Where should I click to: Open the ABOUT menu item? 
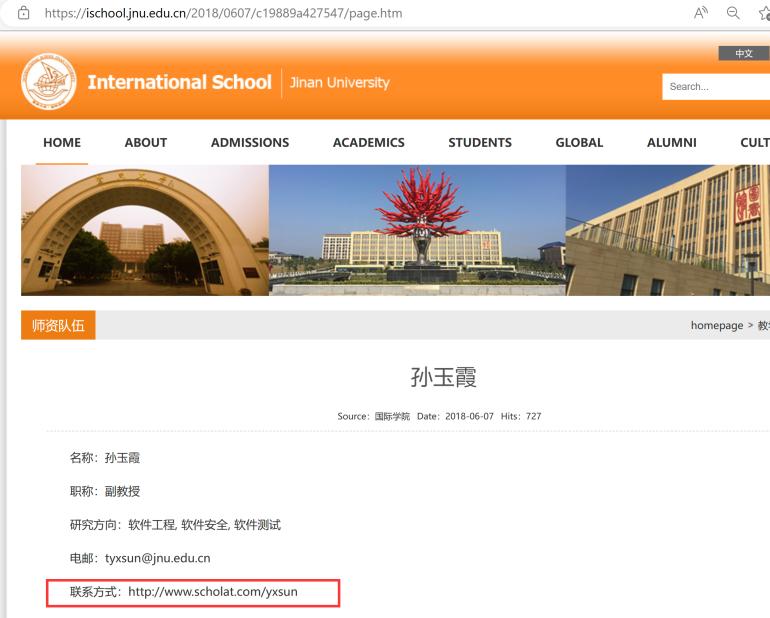click(x=145, y=143)
